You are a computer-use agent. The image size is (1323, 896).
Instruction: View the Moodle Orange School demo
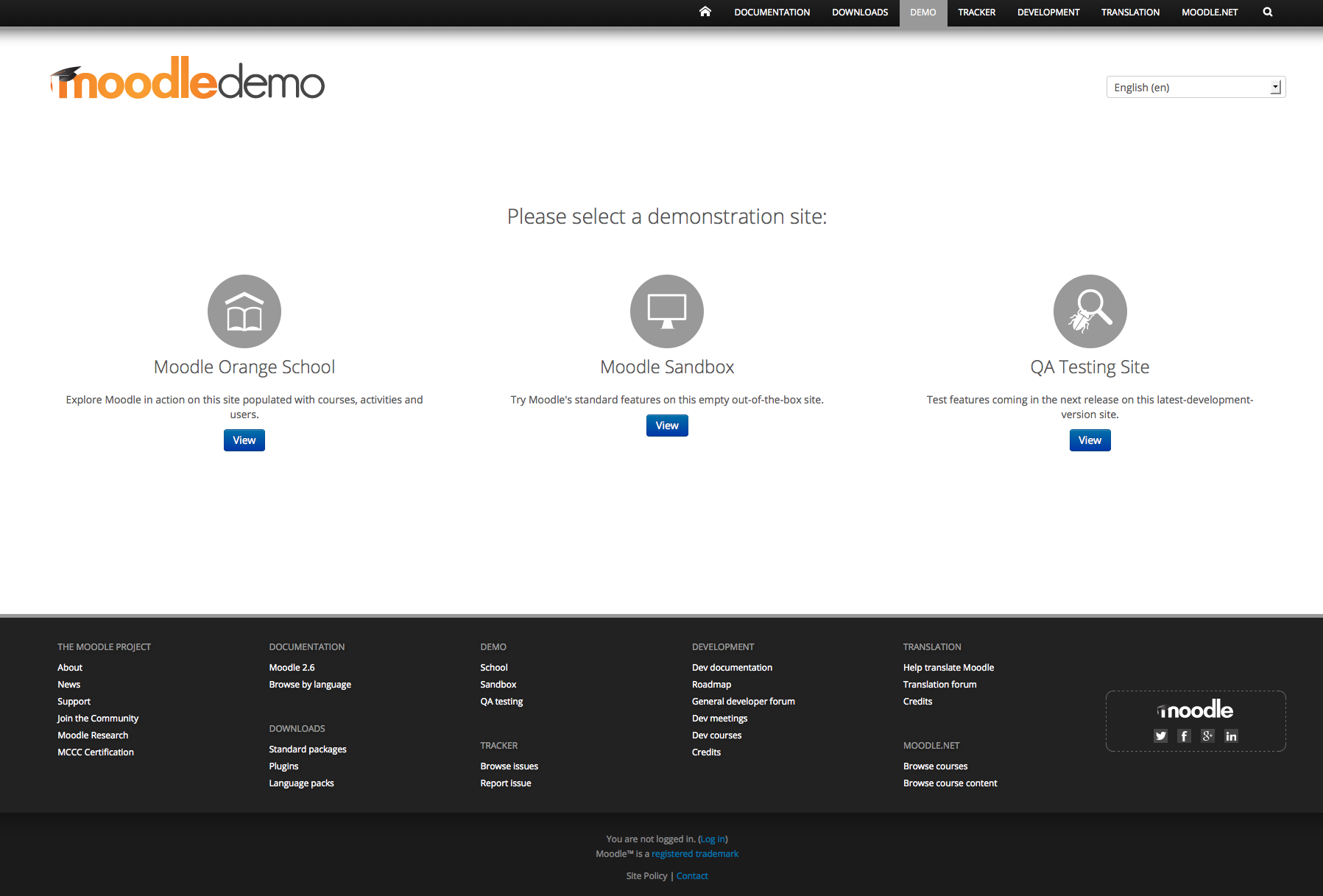click(244, 440)
